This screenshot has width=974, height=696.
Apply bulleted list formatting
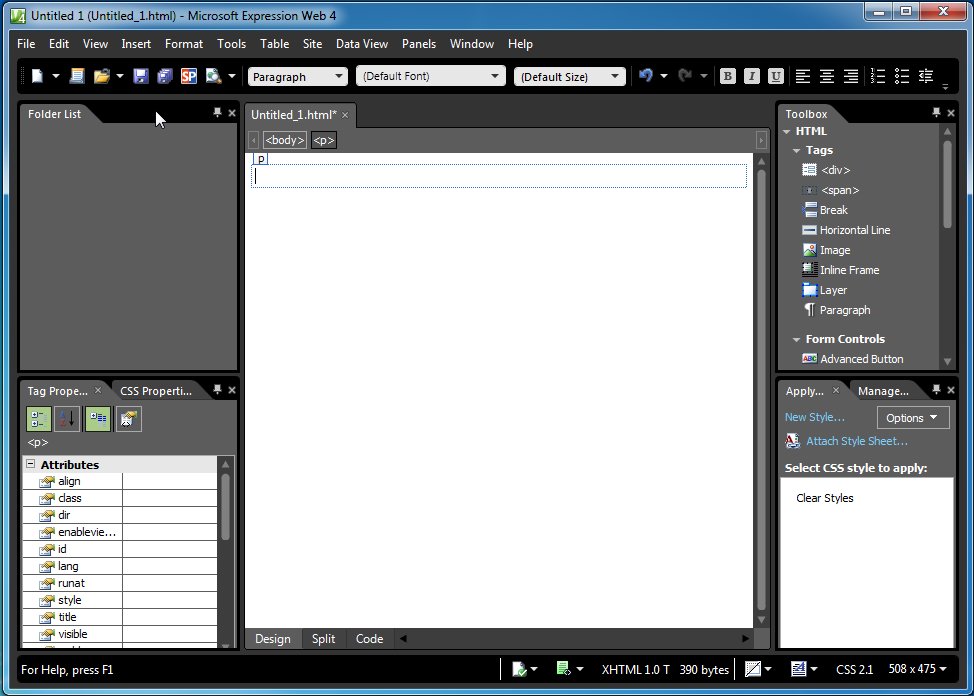(901, 76)
